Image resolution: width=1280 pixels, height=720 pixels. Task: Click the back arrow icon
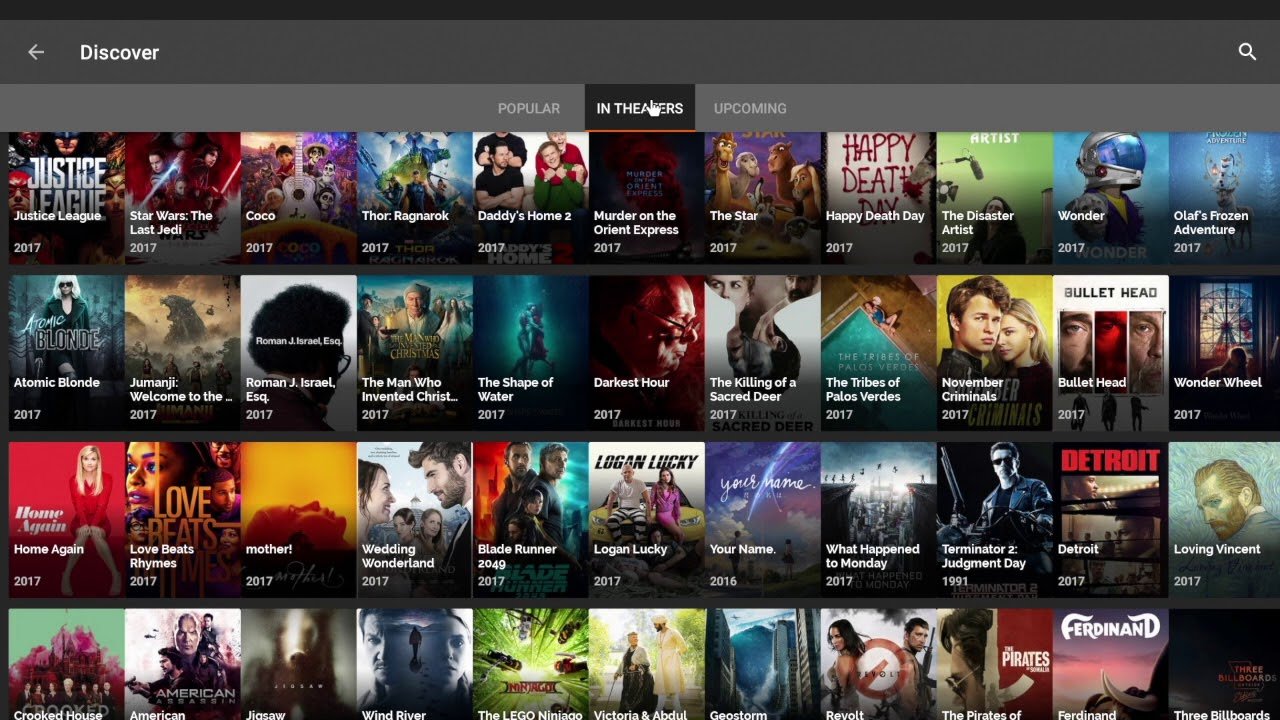[x=36, y=52]
